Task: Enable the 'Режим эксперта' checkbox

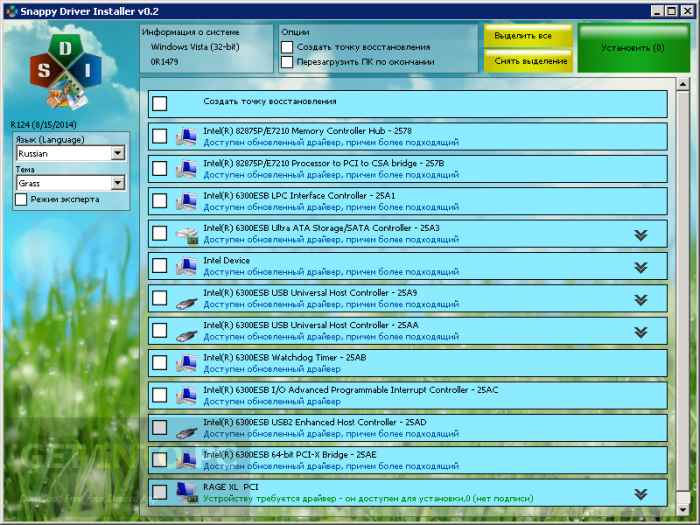Action: pyautogui.click(x=21, y=199)
